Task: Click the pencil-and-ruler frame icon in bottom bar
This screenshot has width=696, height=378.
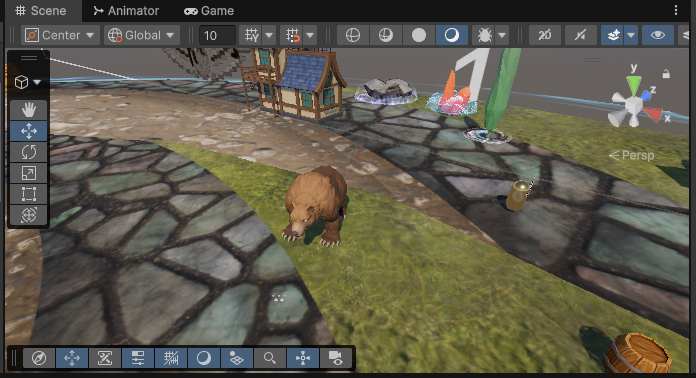Action: pyautogui.click(x=105, y=358)
